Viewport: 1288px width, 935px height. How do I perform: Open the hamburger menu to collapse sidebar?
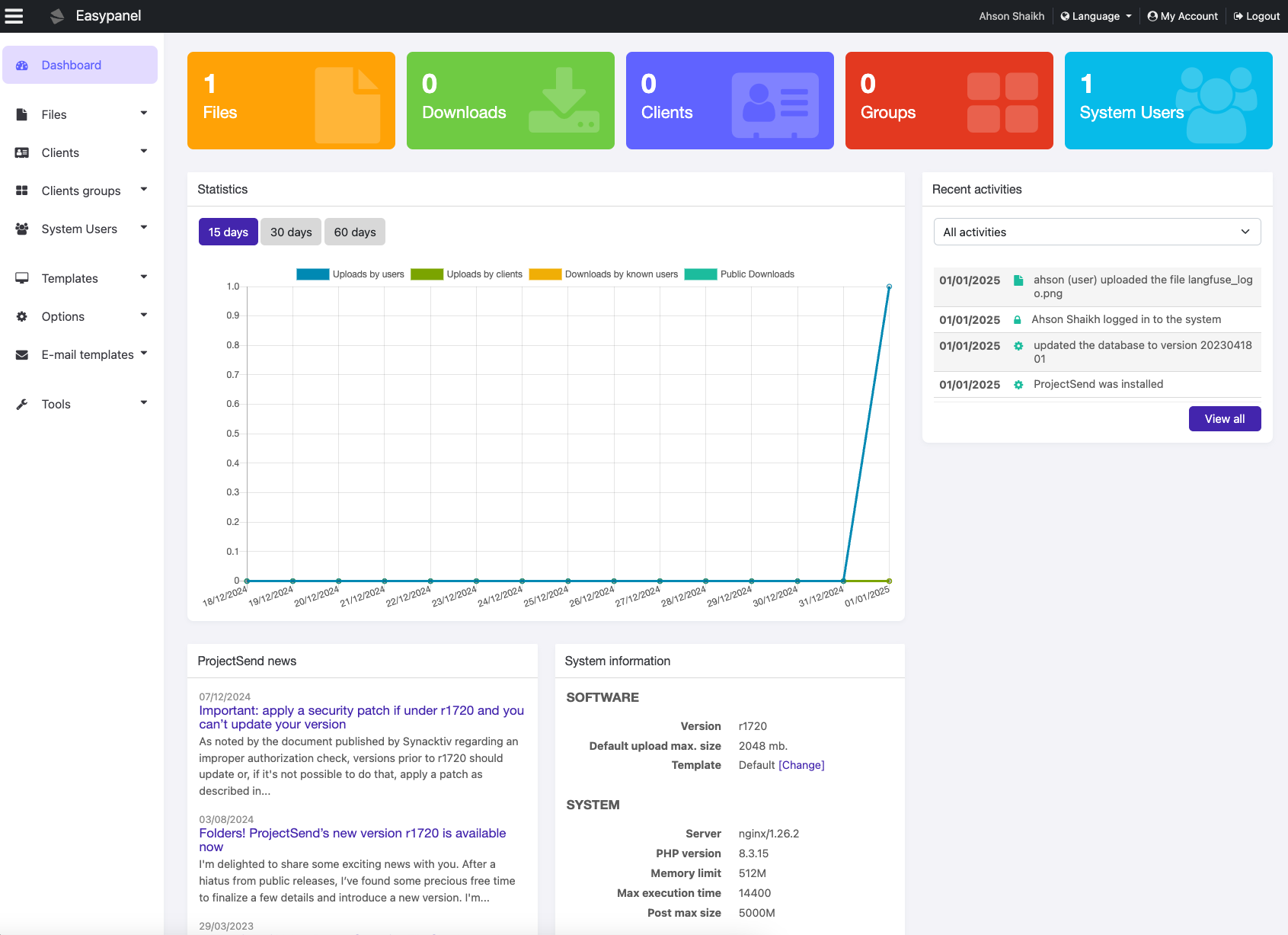pos(14,15)
